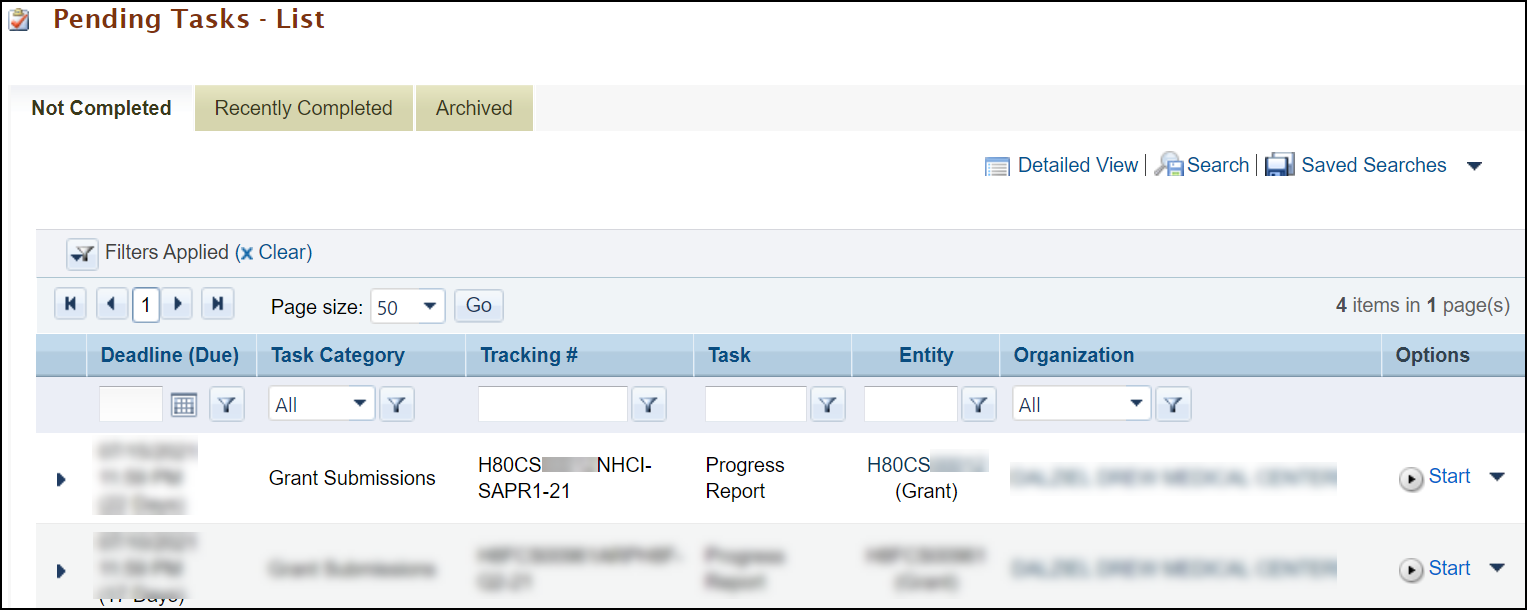Screen dimensions: 1527x610
Task: Open Task Category All dropdown
Action: [x=321, y=405]
